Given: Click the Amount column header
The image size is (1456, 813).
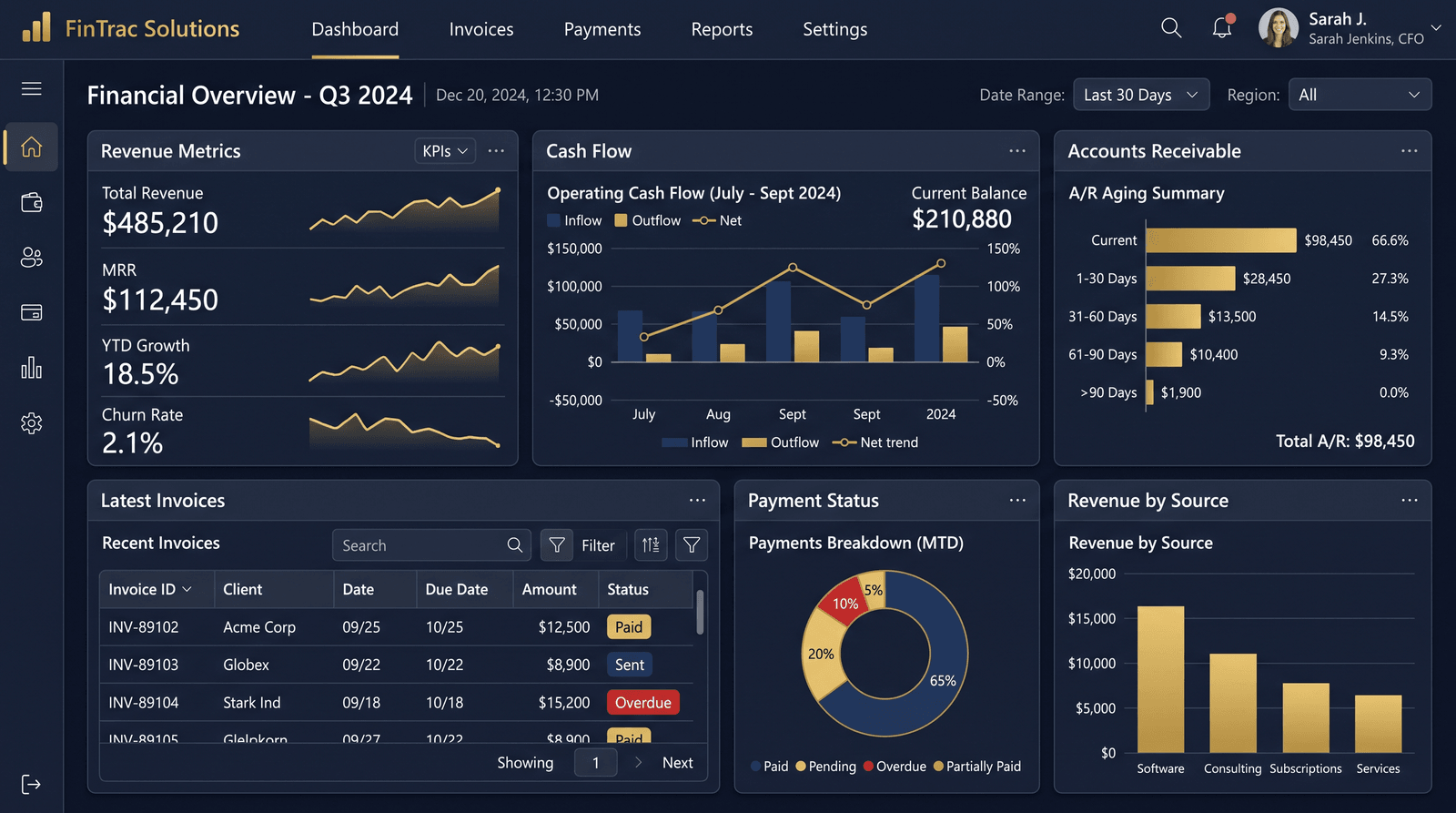Looking at the screenshot, I should pos(550,589).
